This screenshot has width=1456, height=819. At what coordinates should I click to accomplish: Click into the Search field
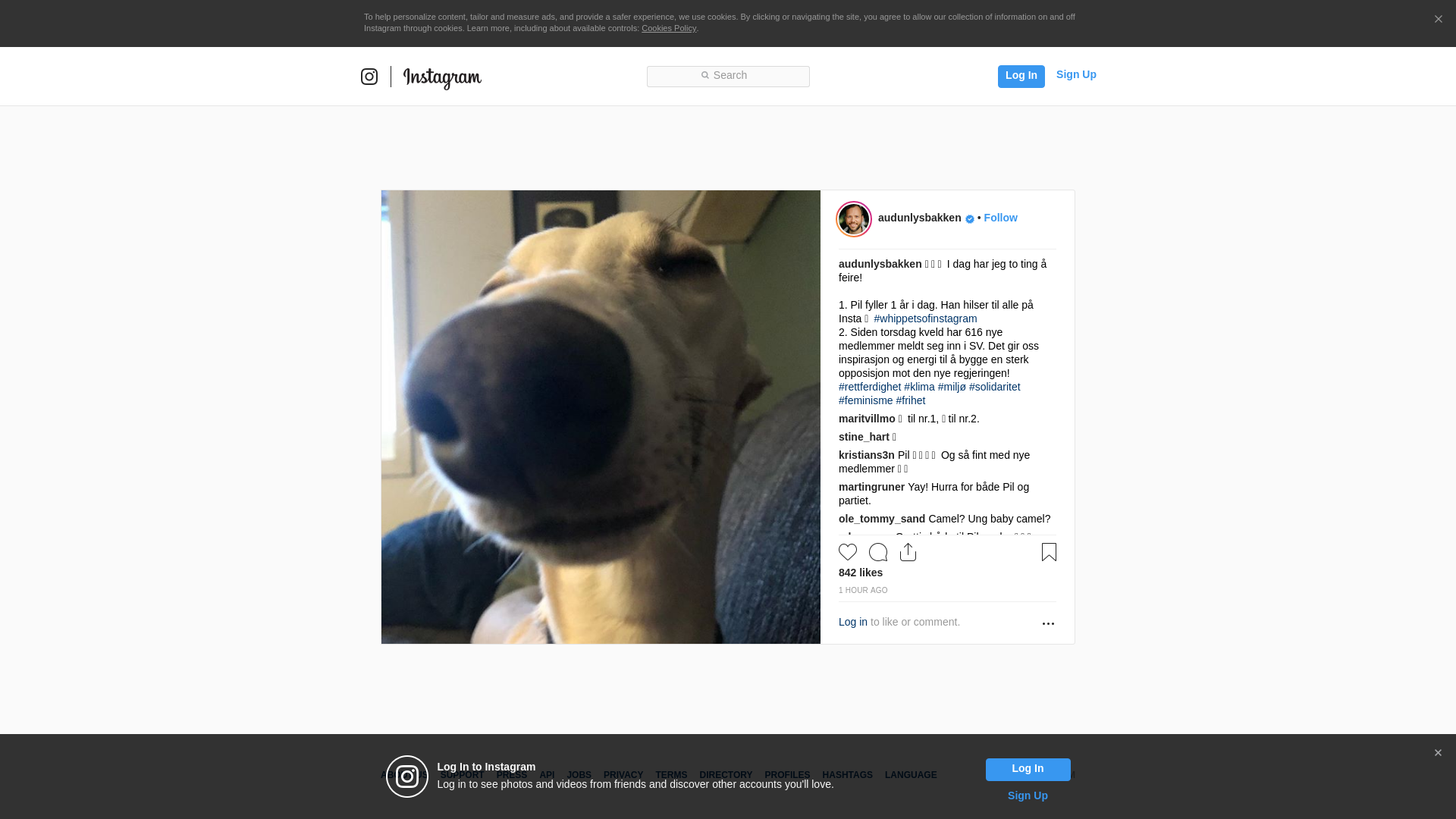(x=728, y=76)
